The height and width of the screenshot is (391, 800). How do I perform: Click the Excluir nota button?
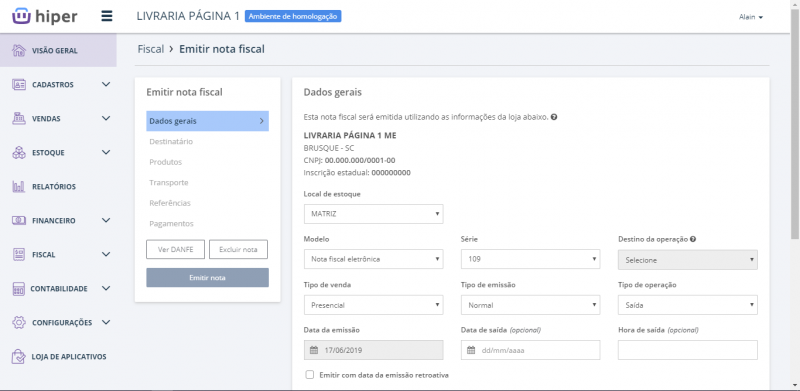(238, 250)
